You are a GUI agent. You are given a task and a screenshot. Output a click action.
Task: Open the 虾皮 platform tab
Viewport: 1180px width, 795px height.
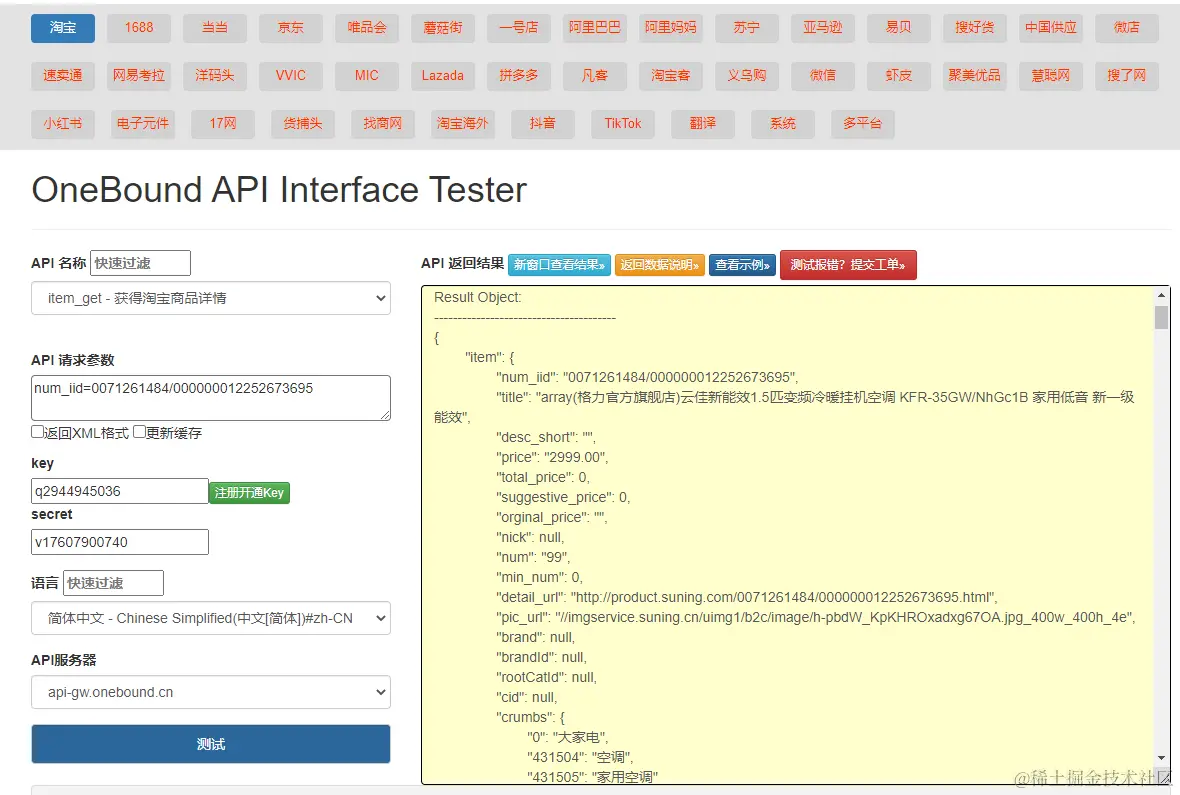(899, 76)
